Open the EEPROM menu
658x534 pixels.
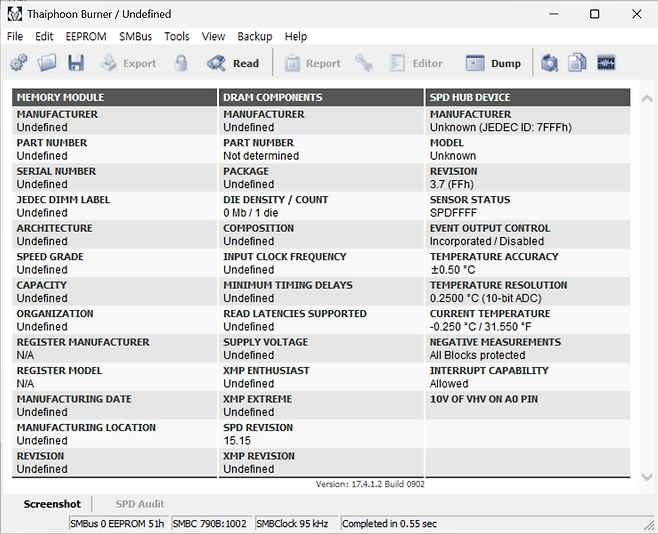pyautogui.click(x=85, y=36)
